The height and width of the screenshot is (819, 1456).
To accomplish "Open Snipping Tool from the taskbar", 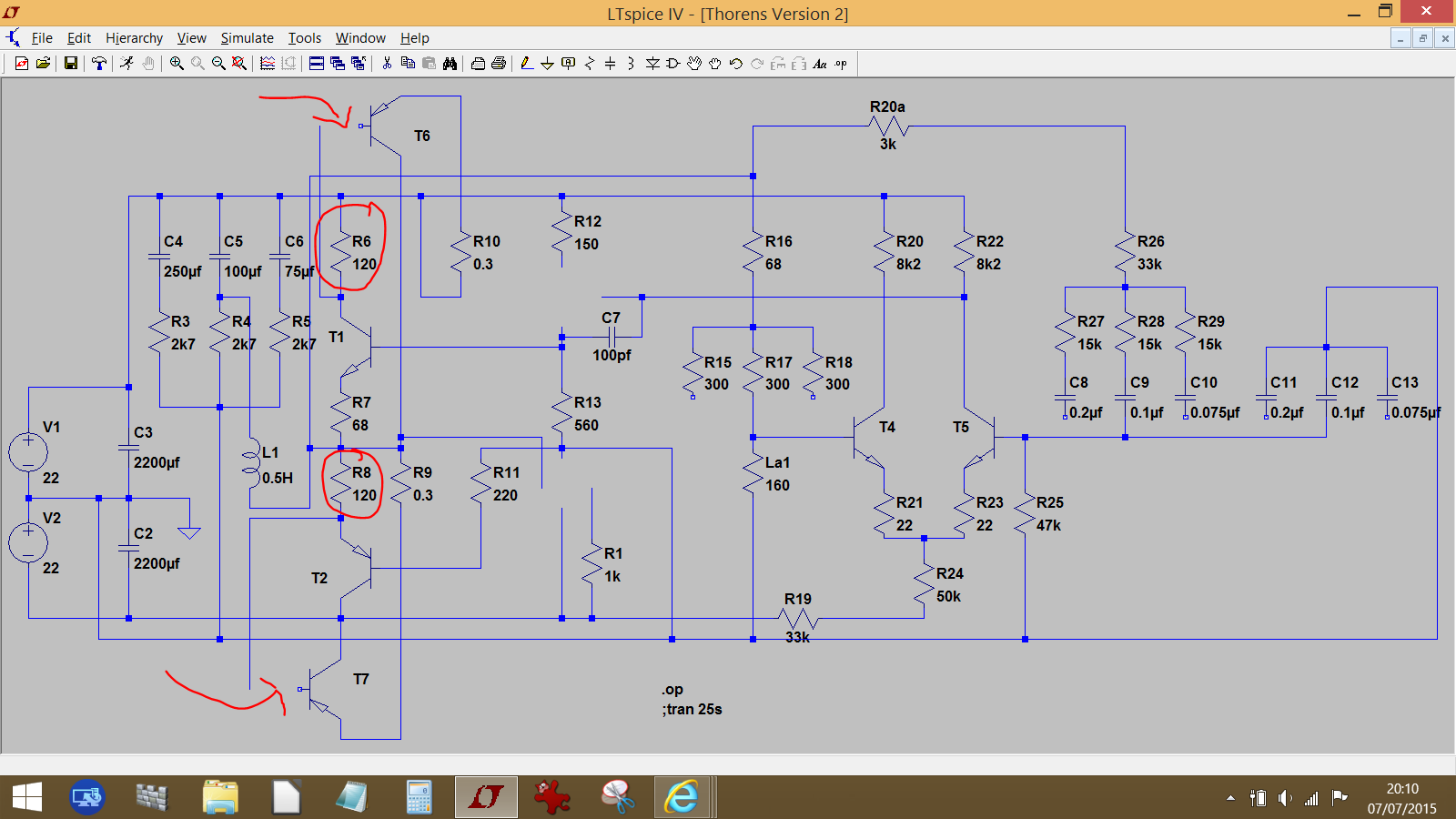I will 617,798.
